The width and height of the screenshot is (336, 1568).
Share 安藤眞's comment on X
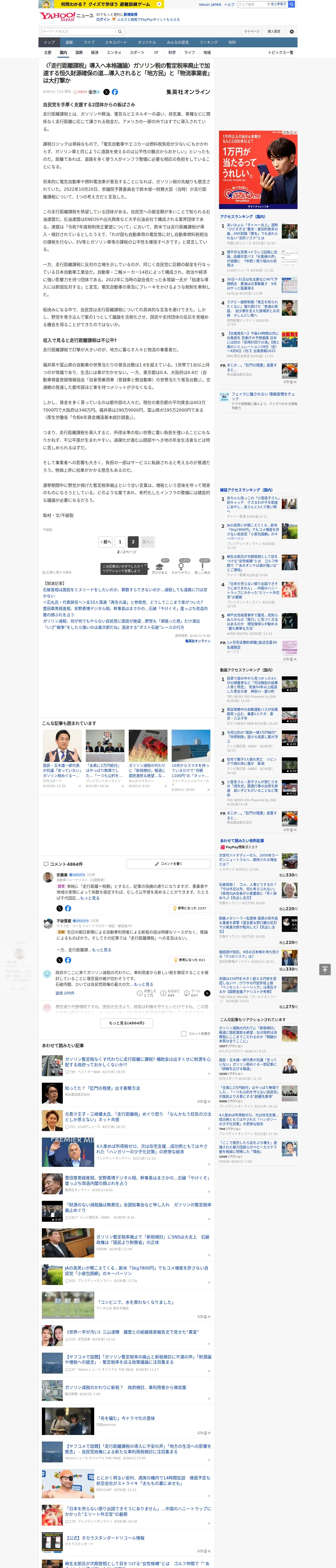(x=60, y=908)
